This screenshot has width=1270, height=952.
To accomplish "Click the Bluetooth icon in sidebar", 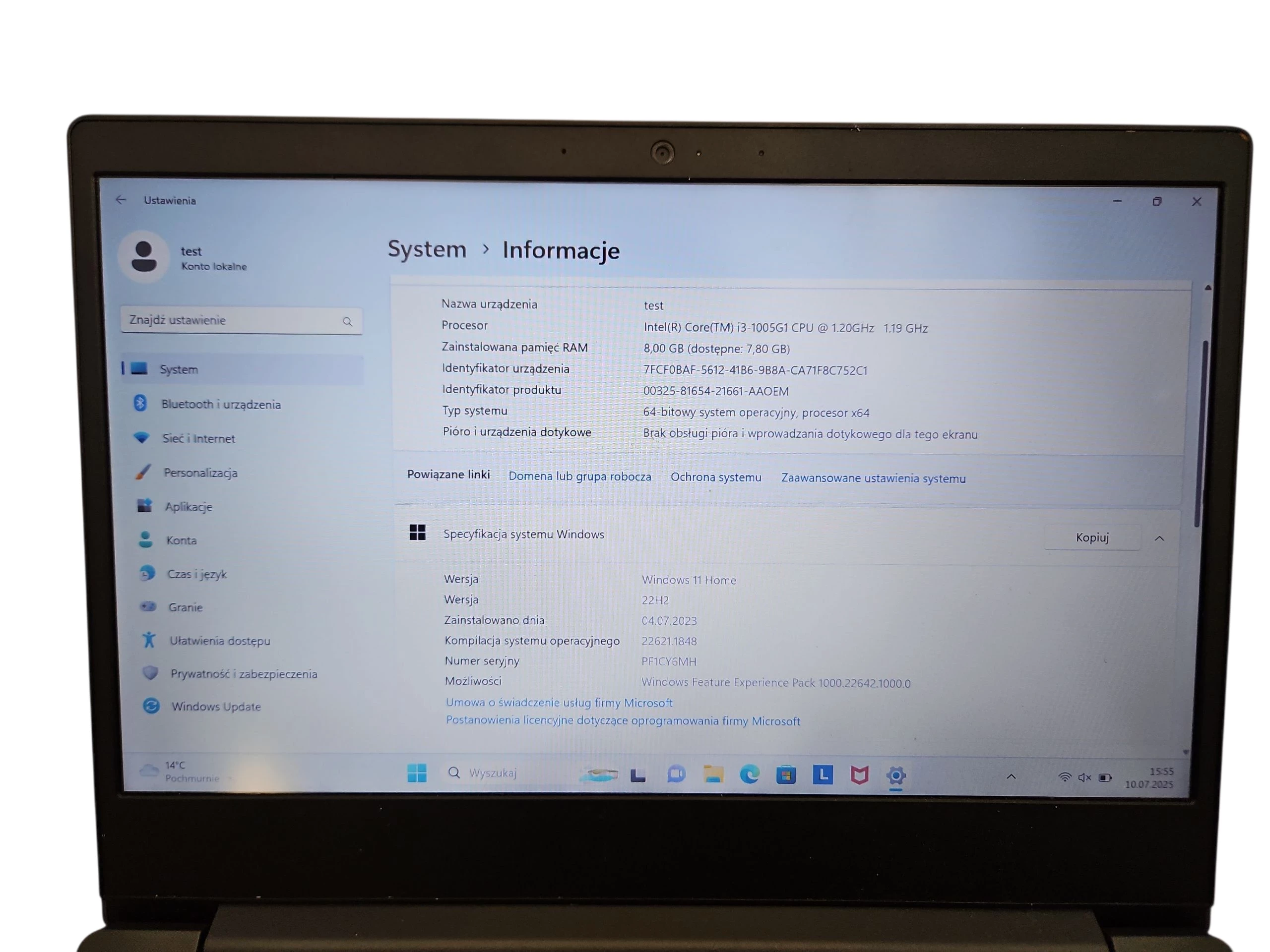I will click(x=140, y=403).
